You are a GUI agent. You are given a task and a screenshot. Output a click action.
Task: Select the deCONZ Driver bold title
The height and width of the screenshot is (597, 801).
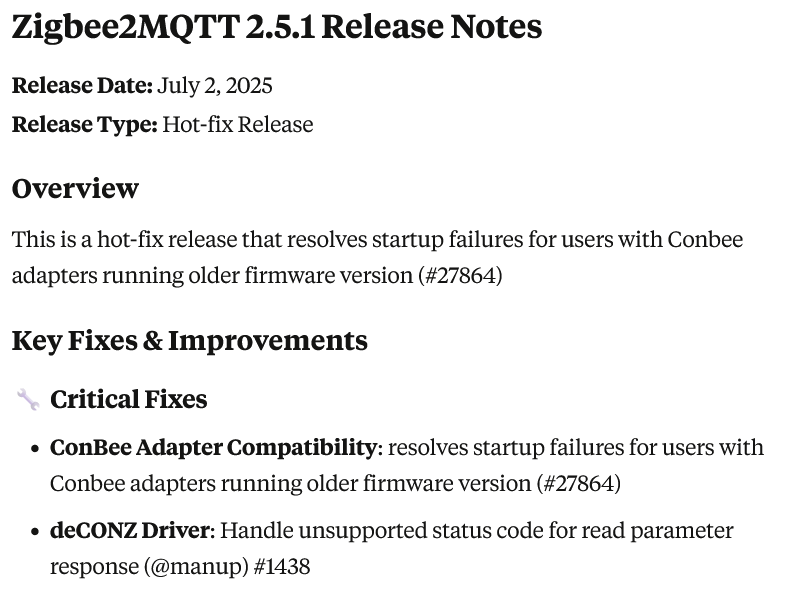click(132, 531)
